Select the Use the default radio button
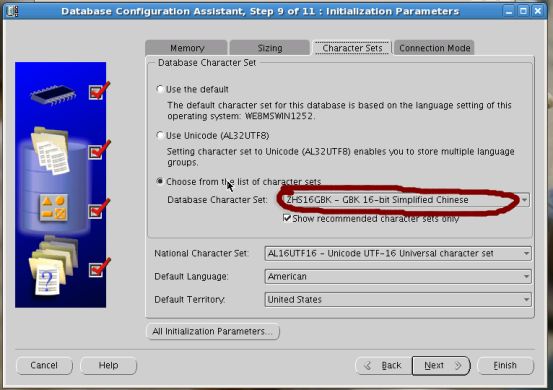553x390 pixels. [160, 89]
